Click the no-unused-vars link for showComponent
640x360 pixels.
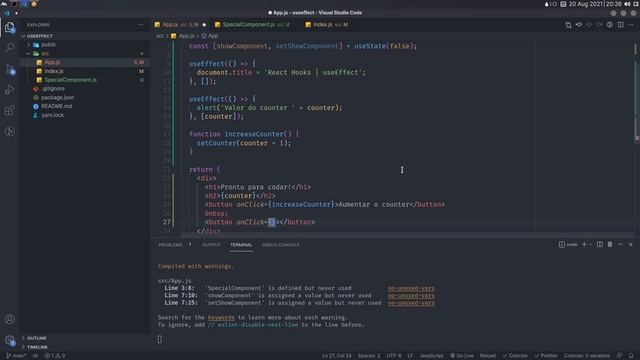[x=411, y=296]
